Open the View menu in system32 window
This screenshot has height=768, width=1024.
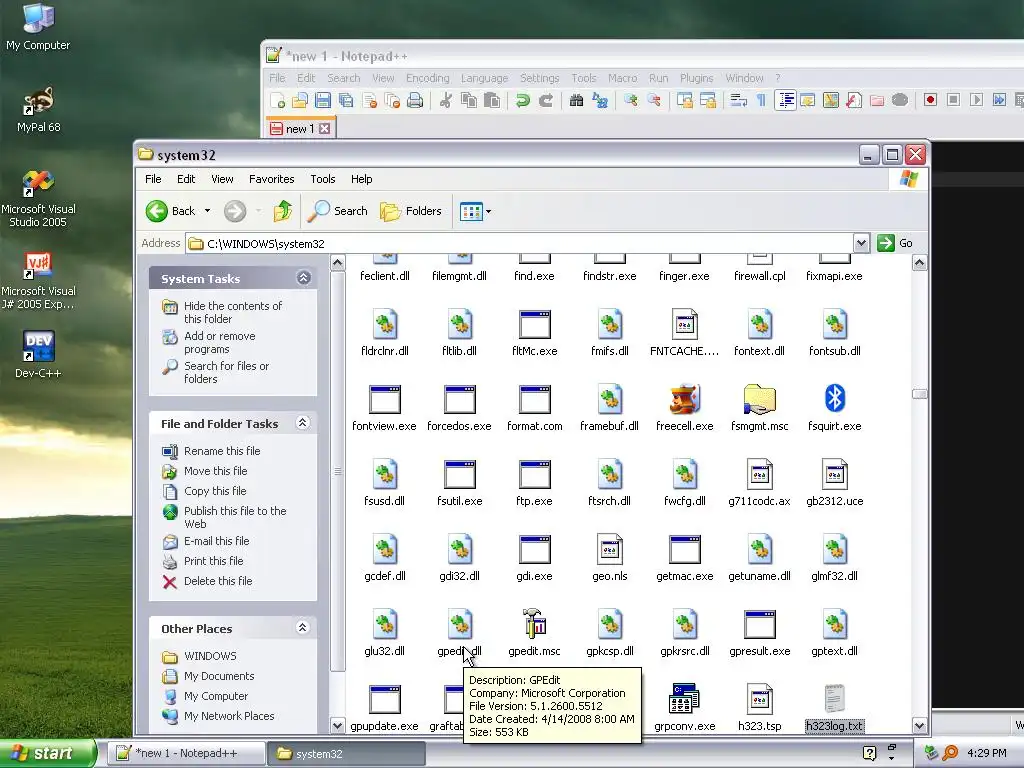pyautogui.click(x=222, y=179)
